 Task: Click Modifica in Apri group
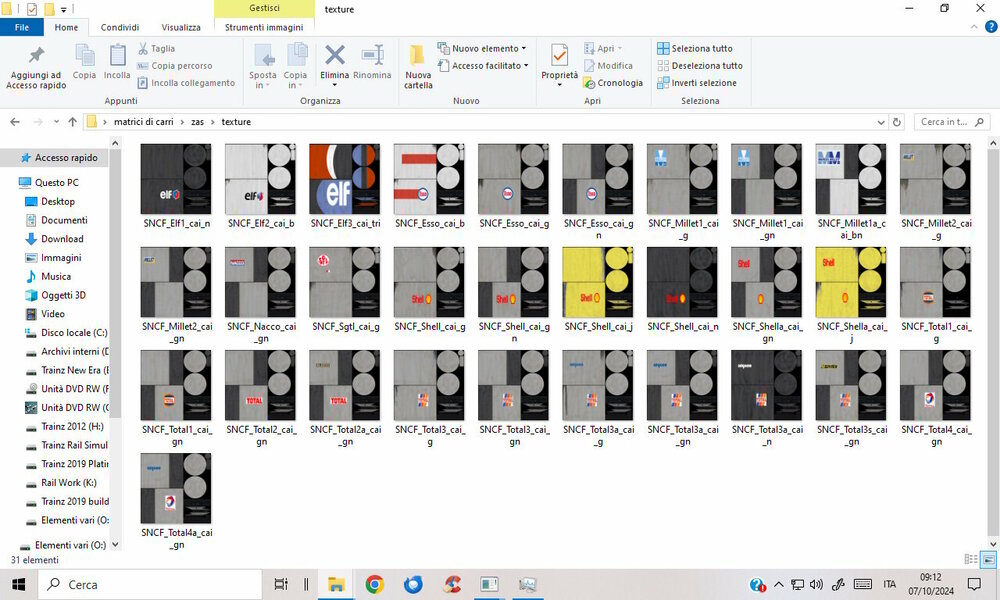pyautogui.click(x=608, y=66)
